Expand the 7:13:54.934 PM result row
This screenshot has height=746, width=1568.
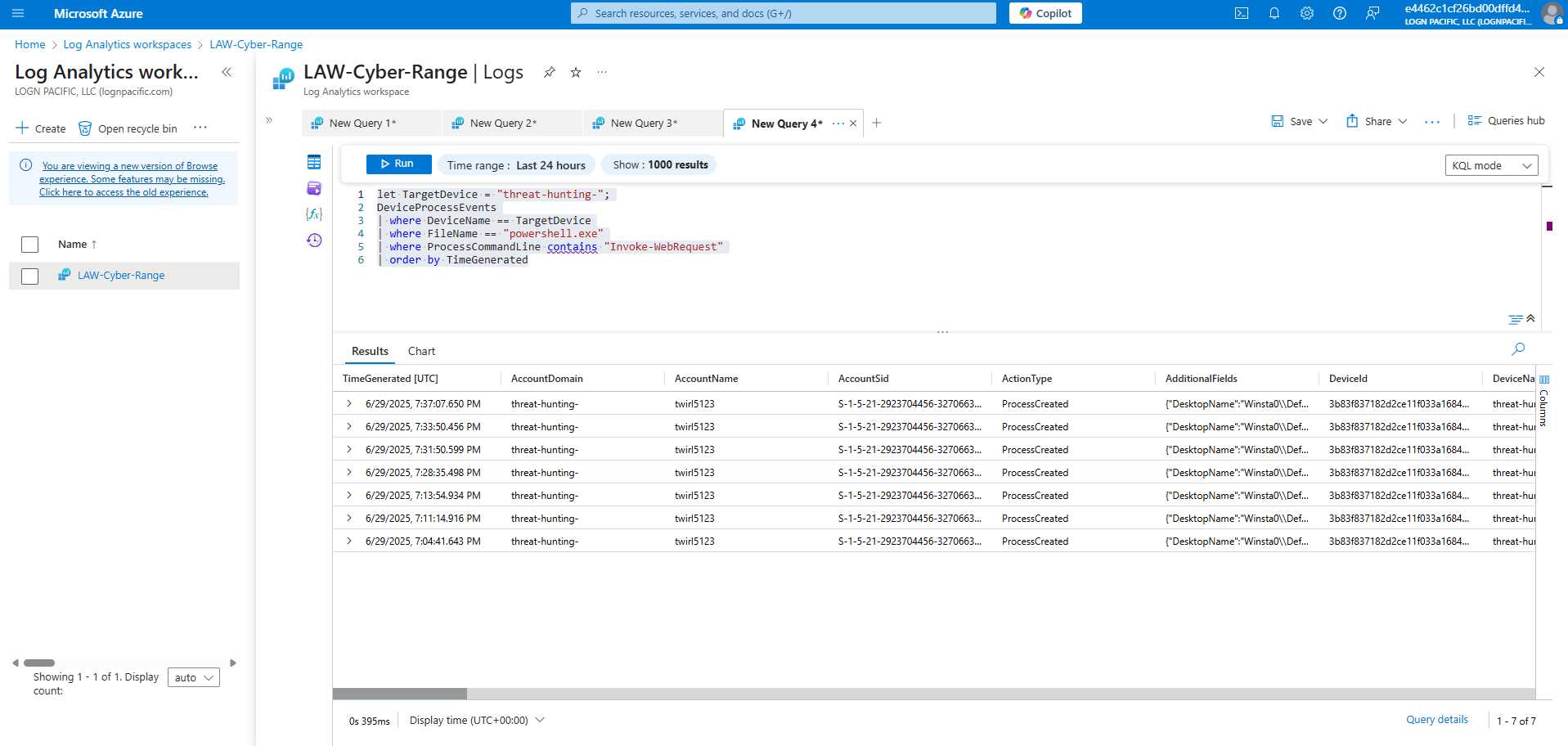point(349,495)
